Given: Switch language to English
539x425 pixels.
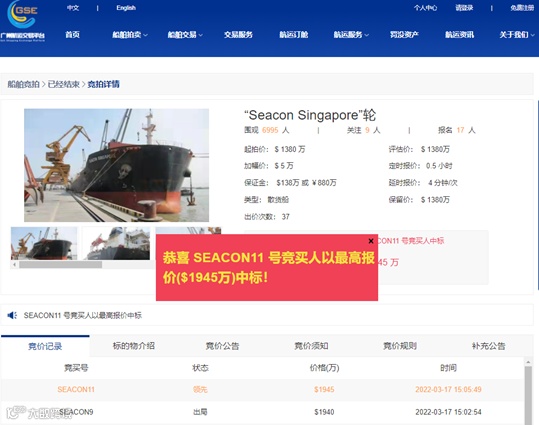Looking at the screenshot, I should [x=126, y=8].
